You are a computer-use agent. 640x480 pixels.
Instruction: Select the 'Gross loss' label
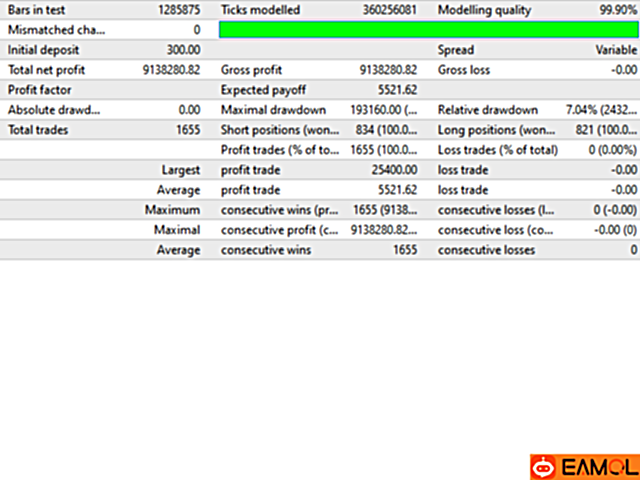464,70
